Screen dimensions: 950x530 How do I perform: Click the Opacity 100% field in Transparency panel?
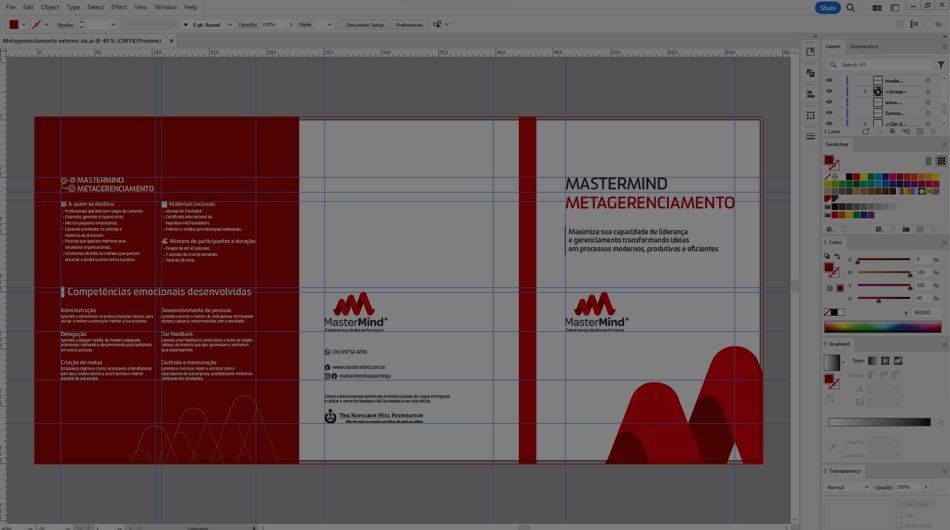coord(908,487)
